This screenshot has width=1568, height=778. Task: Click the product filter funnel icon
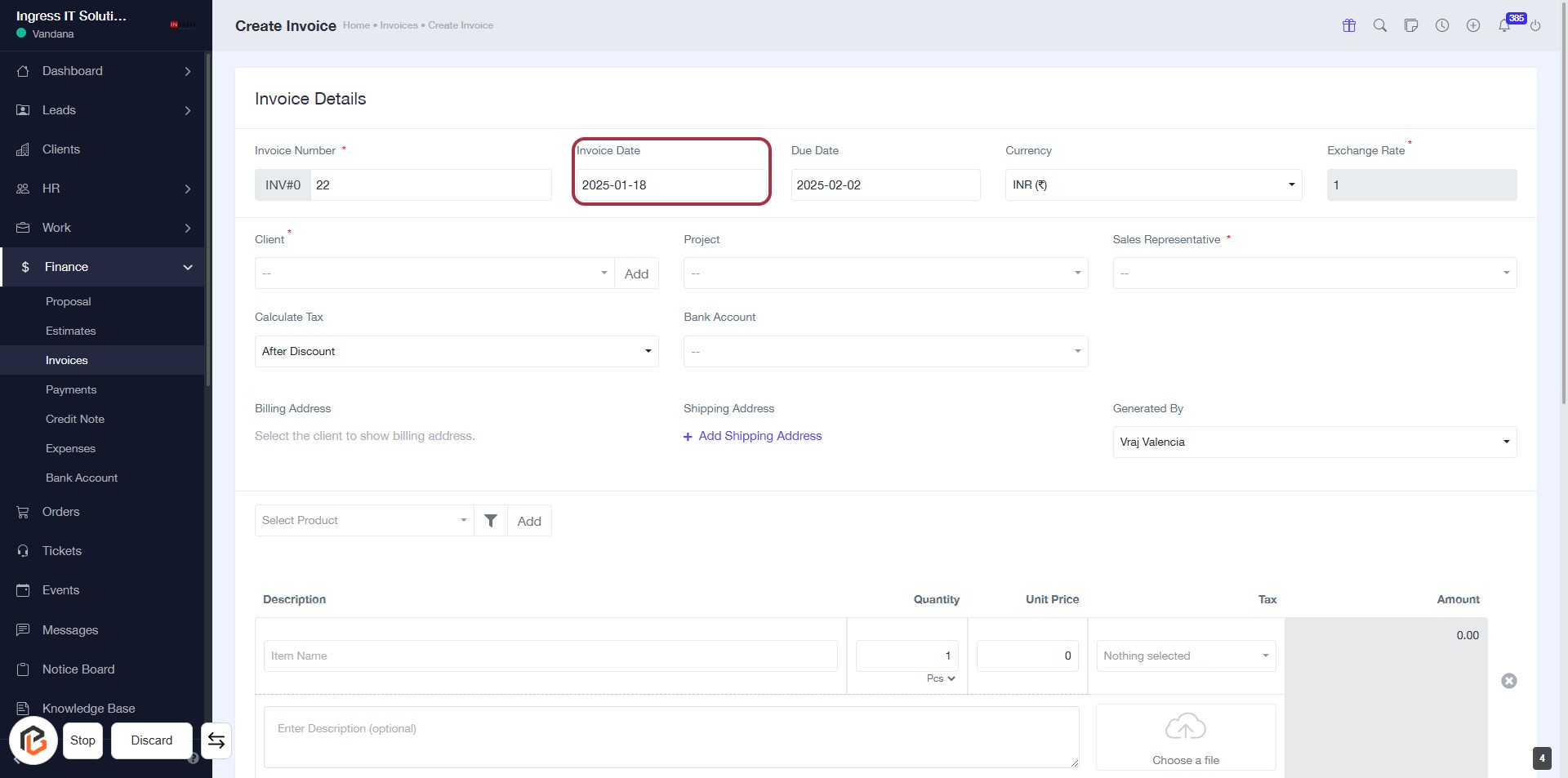[491, 521]
